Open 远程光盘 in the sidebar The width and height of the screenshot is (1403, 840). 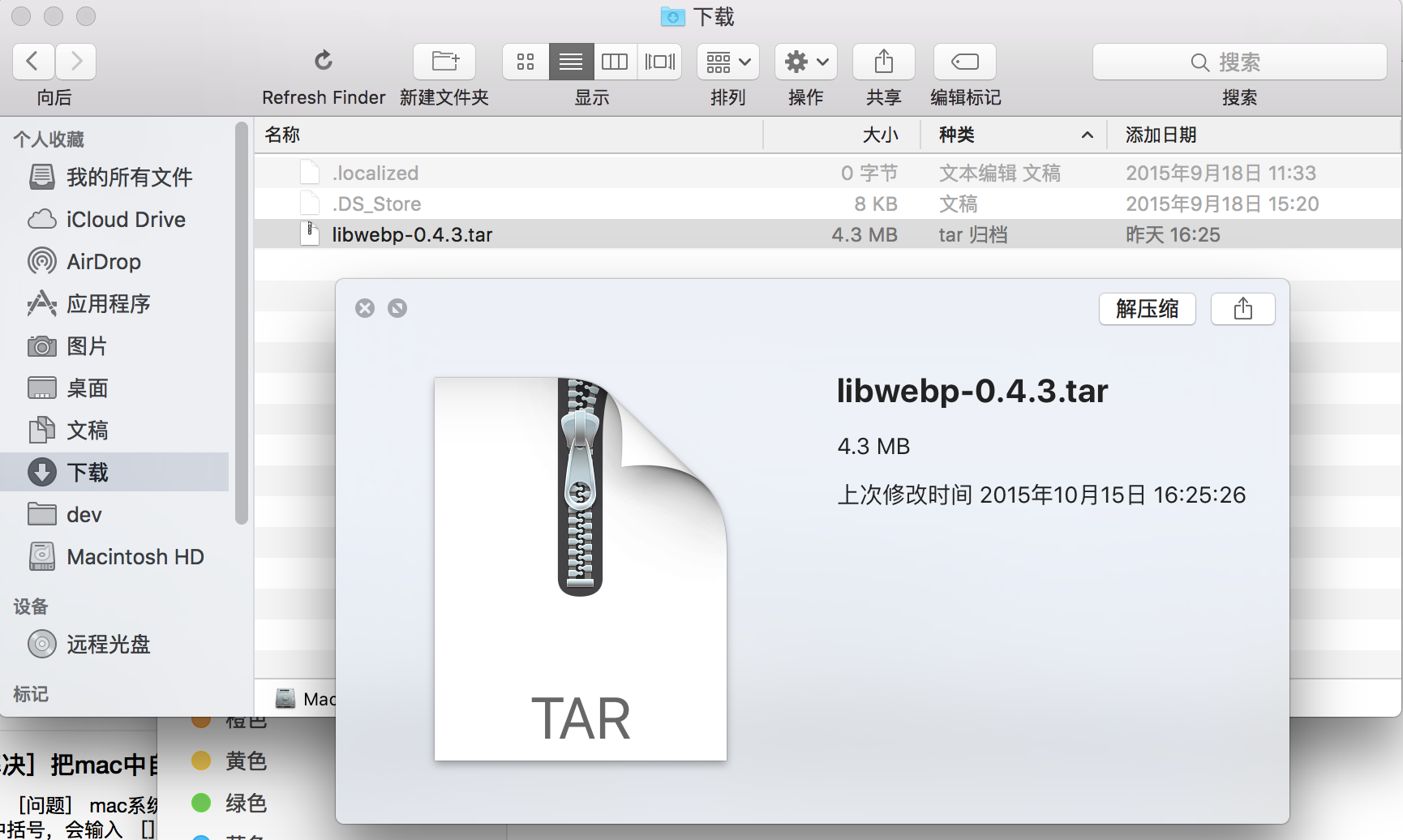pos(114,644)
